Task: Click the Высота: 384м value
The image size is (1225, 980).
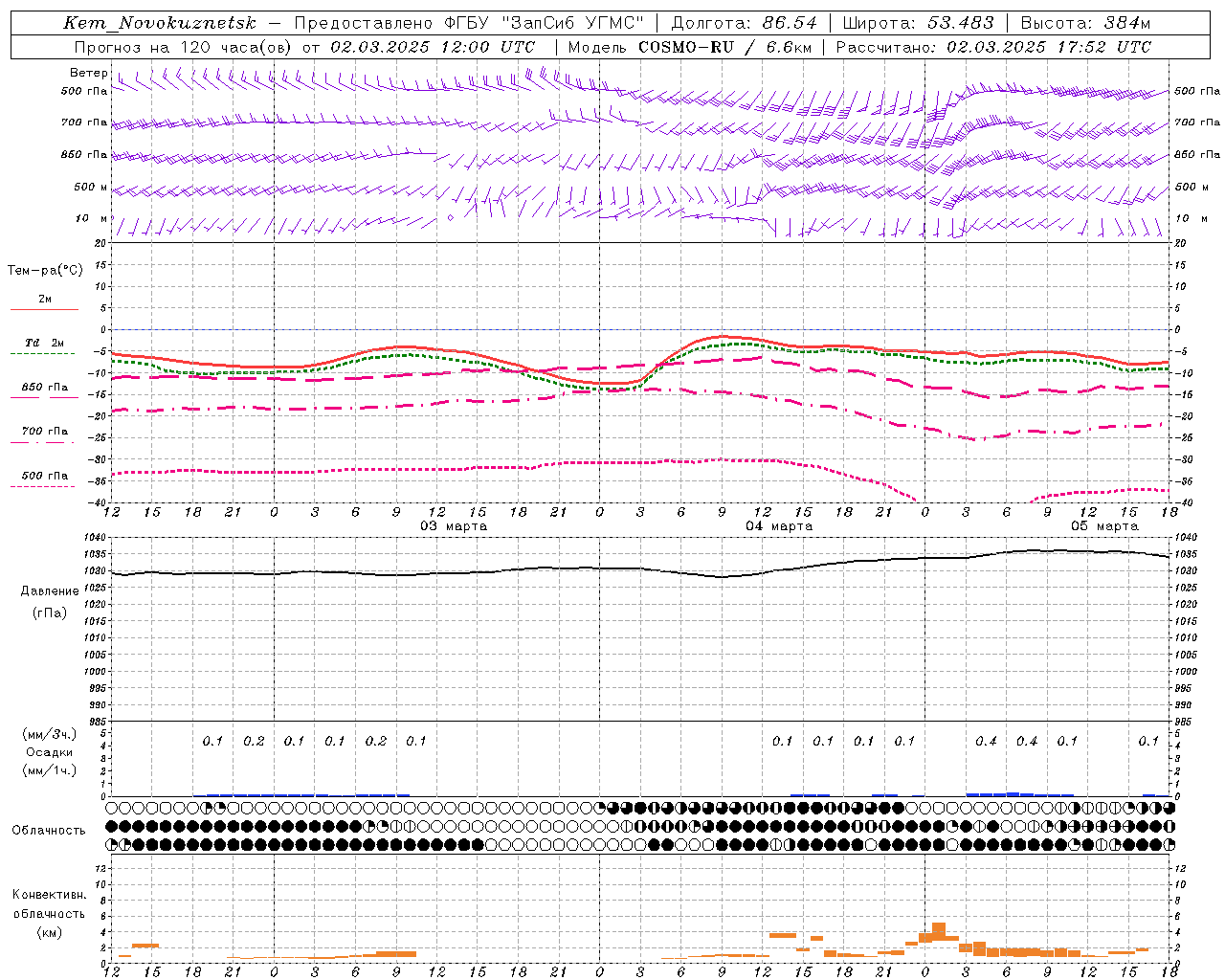Action: 1085,23
